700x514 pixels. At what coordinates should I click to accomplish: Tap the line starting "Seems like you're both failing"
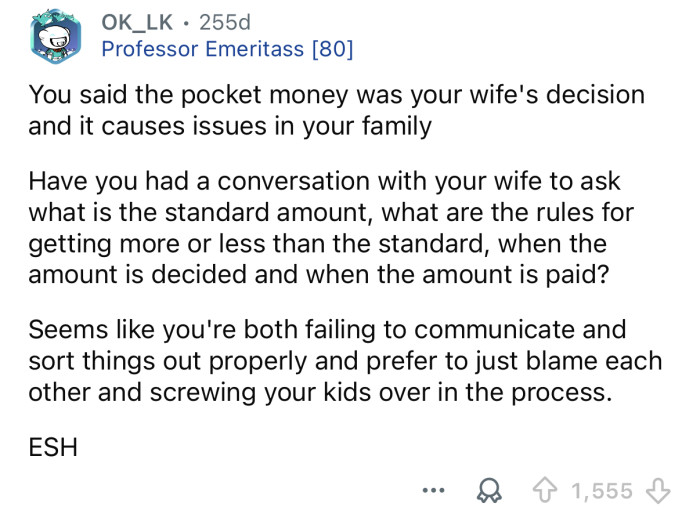click(x=326, y=329)
